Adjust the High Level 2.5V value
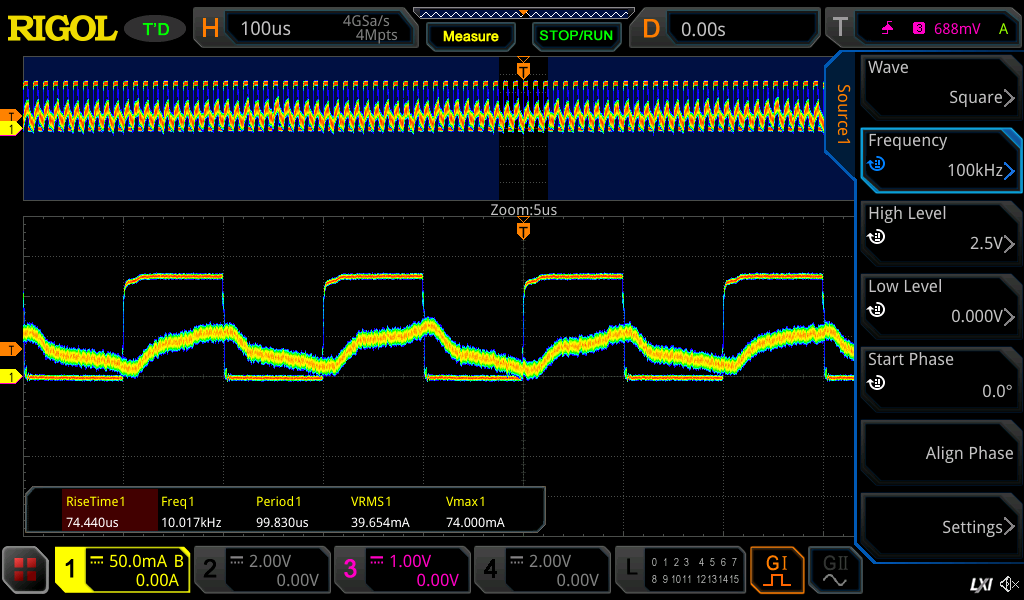 (x=940, y=230)
